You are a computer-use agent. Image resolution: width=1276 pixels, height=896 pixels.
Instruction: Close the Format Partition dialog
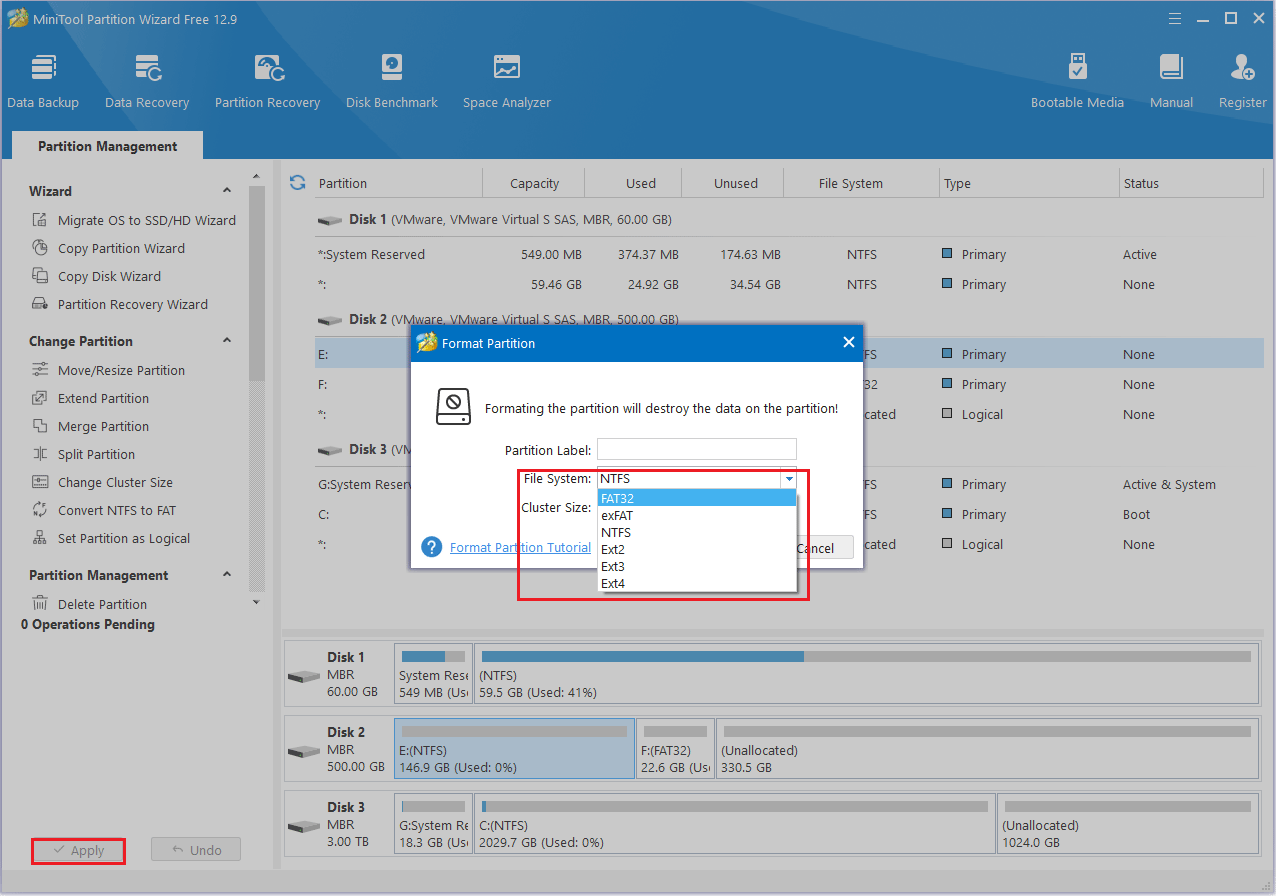pyautogui.click(x=849, y=342)
